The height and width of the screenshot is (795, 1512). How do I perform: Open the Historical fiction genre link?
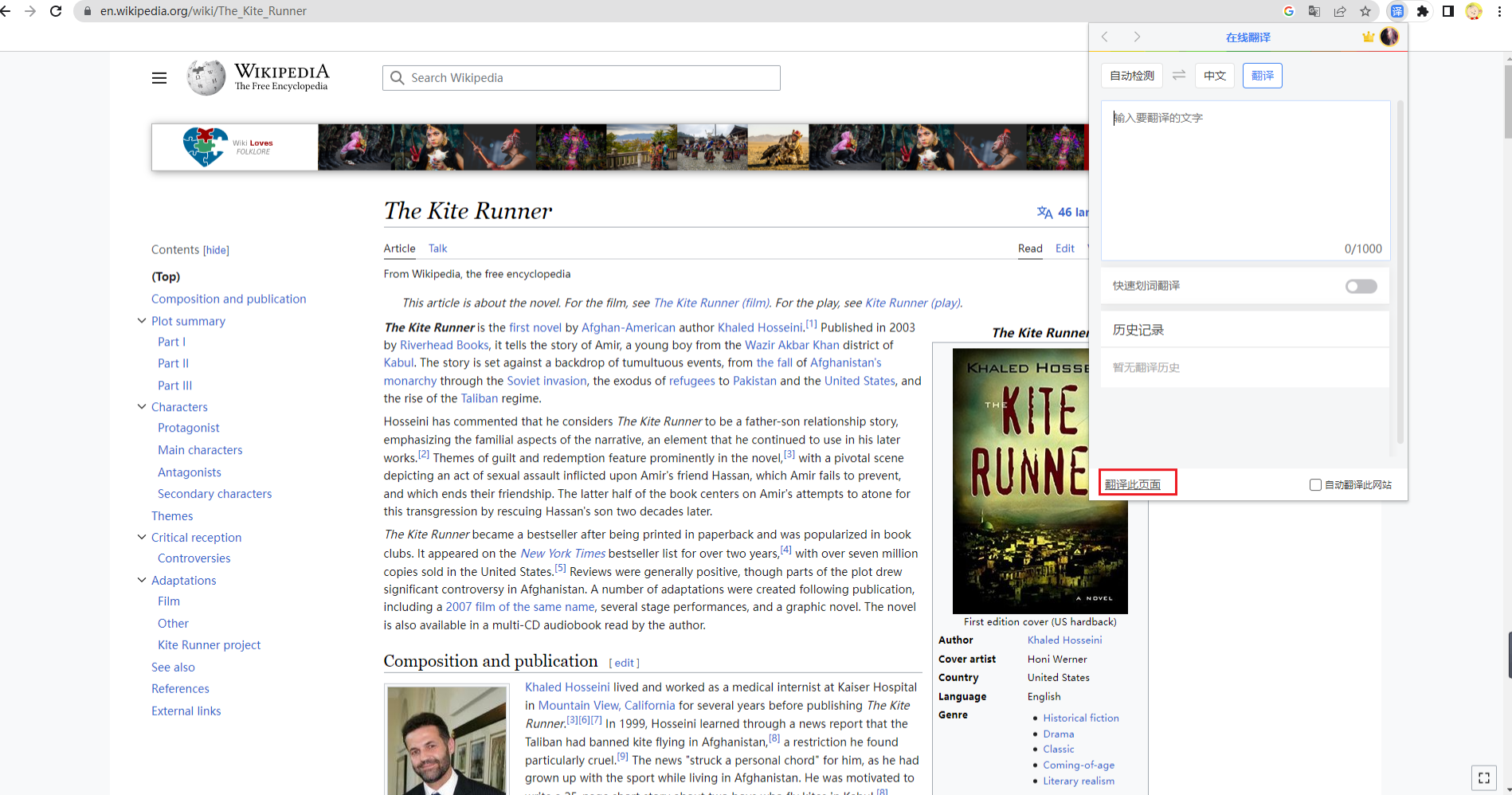(1081, 718)
